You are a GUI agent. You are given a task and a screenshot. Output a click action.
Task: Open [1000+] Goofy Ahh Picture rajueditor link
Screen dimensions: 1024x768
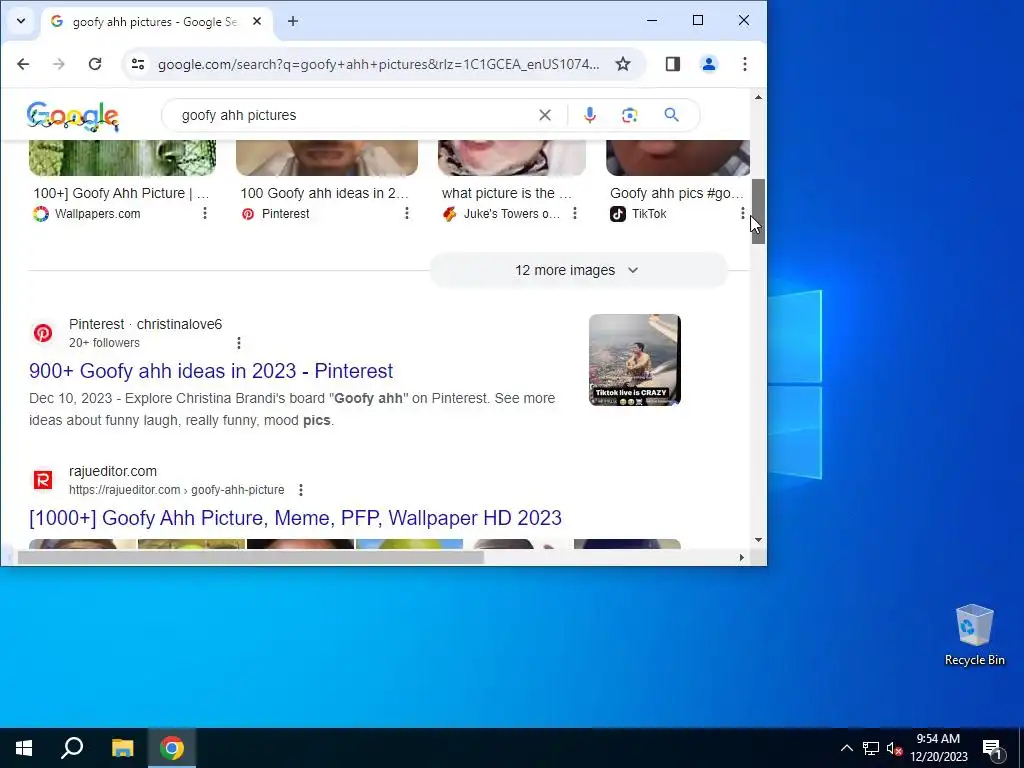295,518
